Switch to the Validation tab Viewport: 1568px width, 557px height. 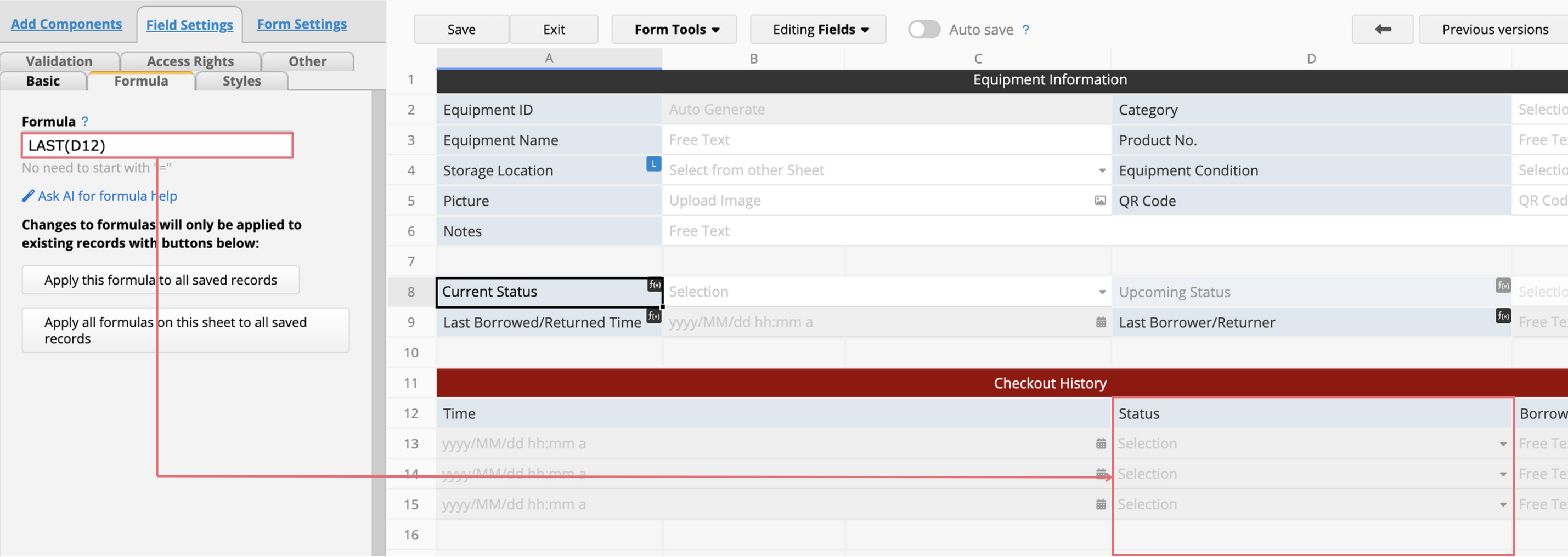(x=59, y=61)
